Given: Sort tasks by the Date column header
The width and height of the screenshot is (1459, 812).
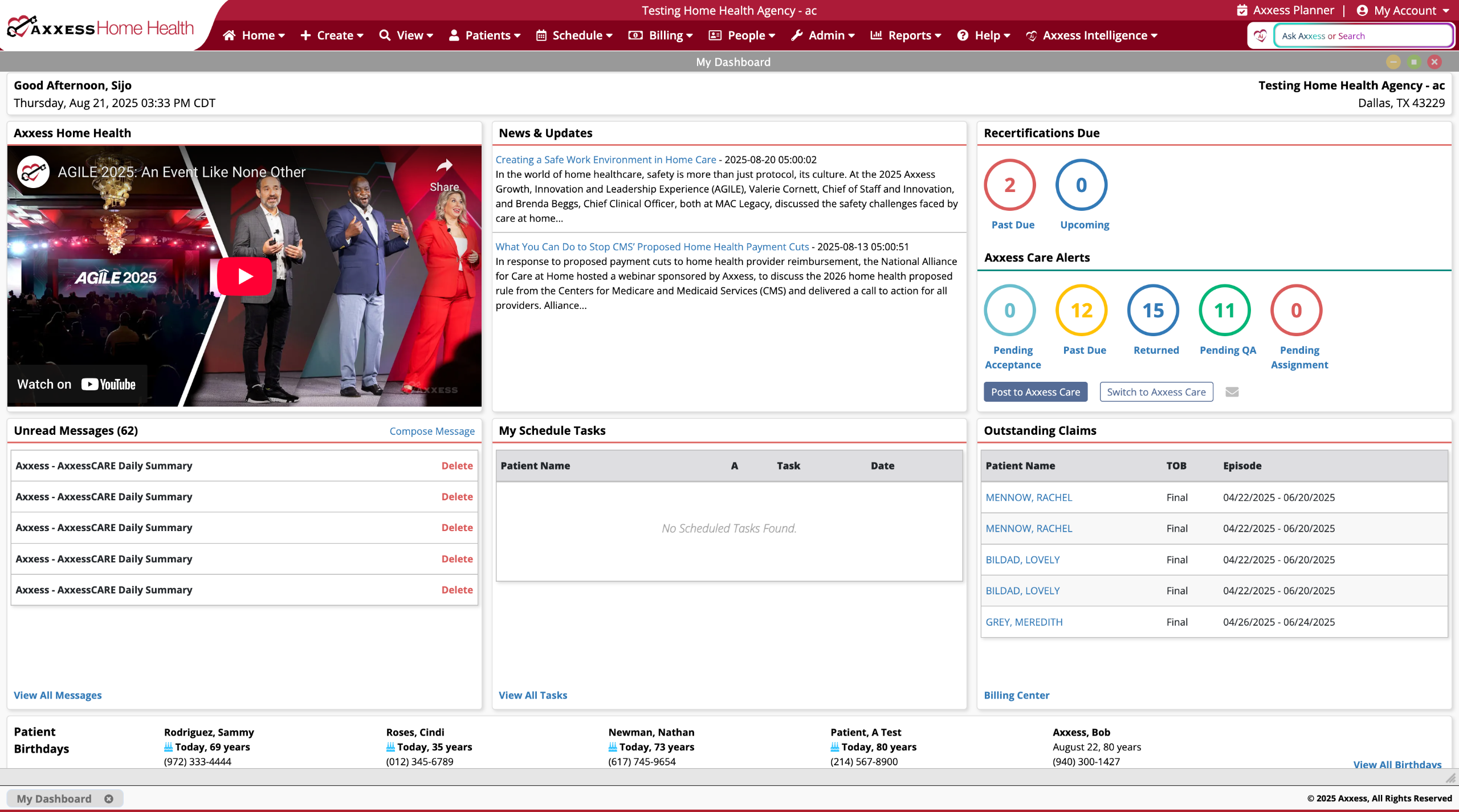Looking at the screenshot, I should 882,466.
